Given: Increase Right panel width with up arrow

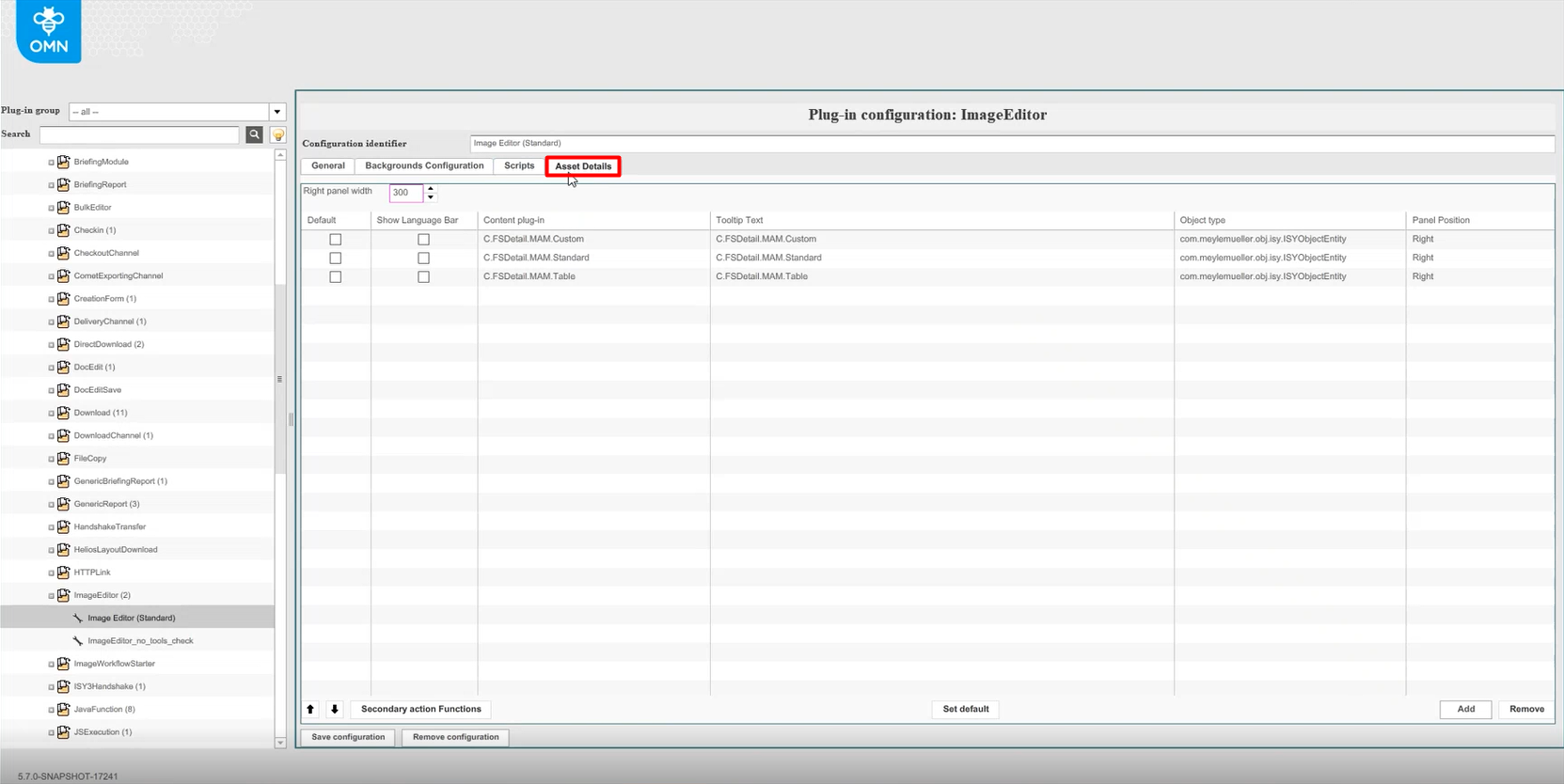Looking at the screenshot, I should click(x=431, y=188).
